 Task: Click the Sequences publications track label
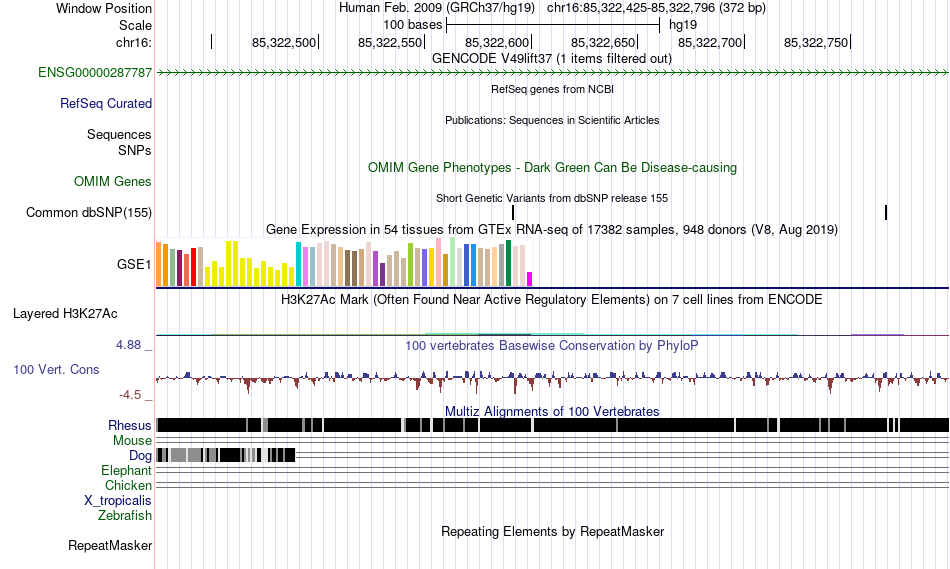click(119, 135)
